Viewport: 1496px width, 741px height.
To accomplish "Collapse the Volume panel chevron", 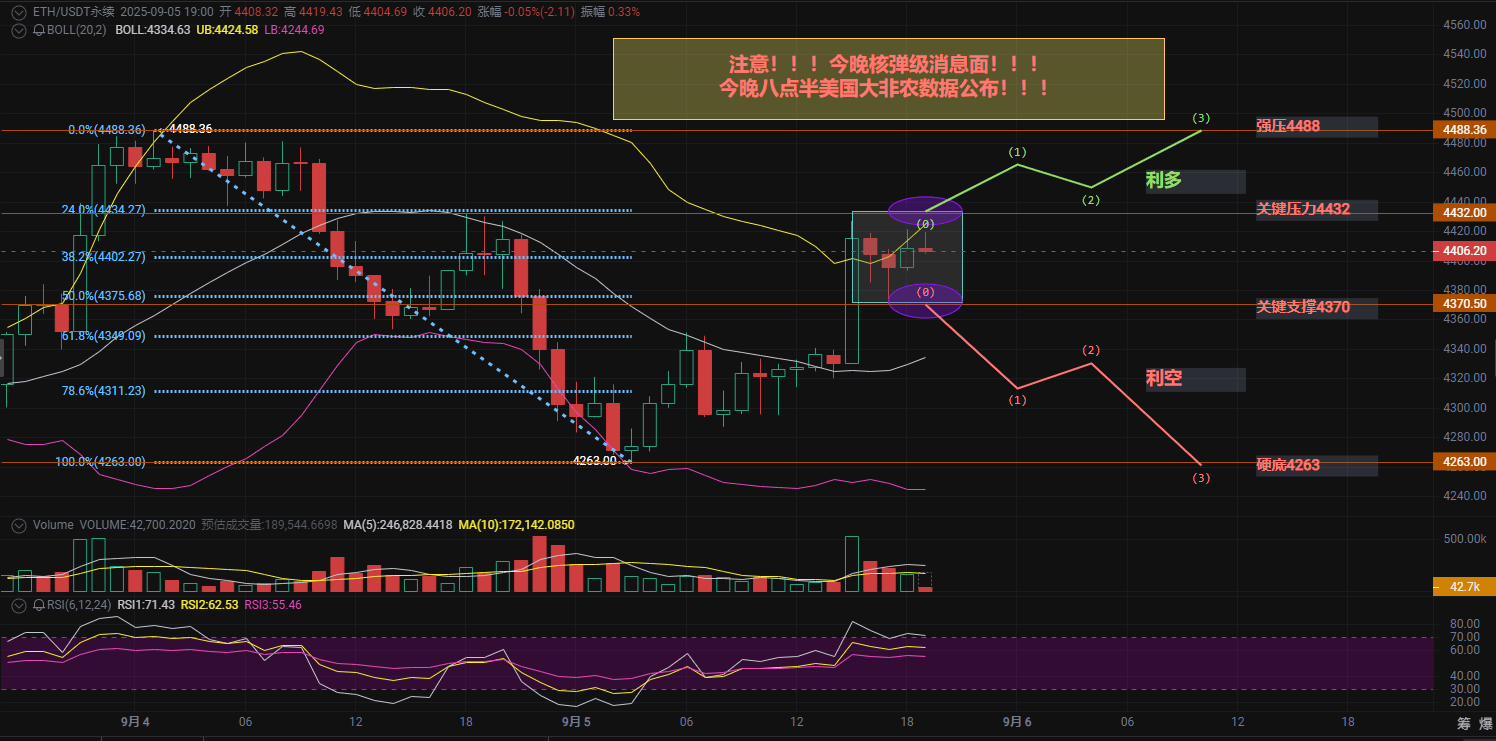I will [20, 525].
